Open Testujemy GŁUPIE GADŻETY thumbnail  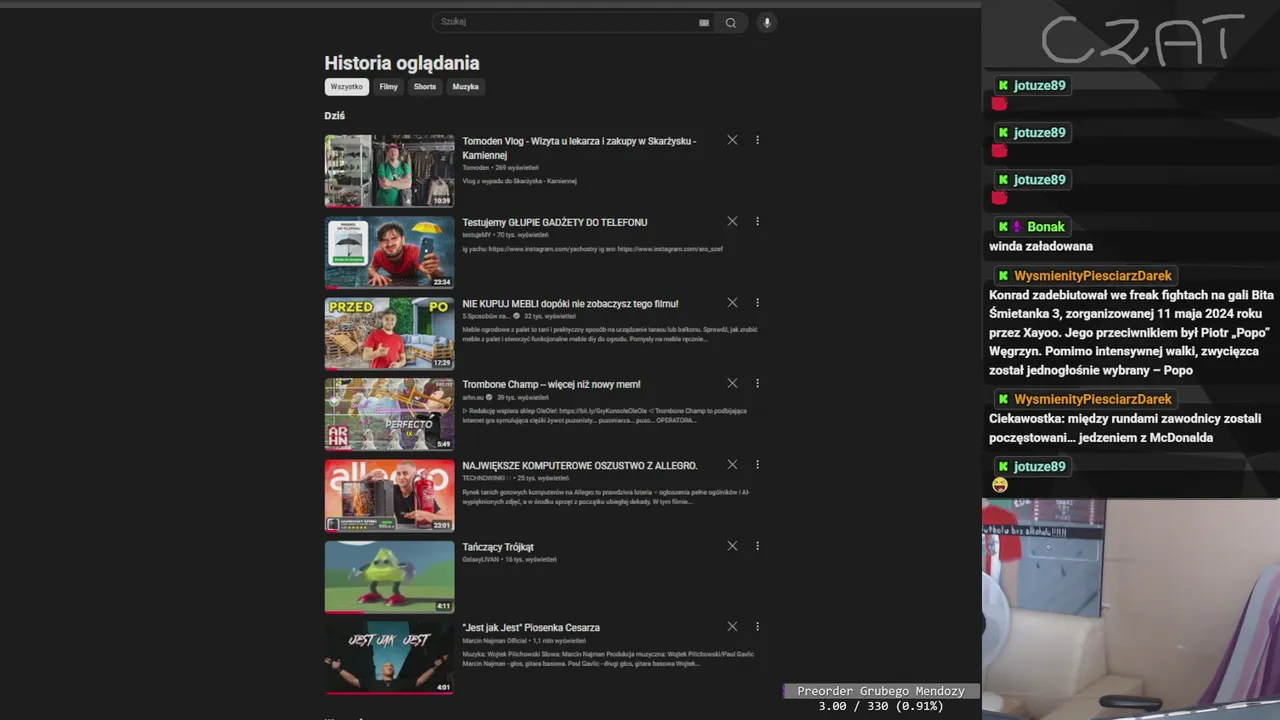pos(389,252)
